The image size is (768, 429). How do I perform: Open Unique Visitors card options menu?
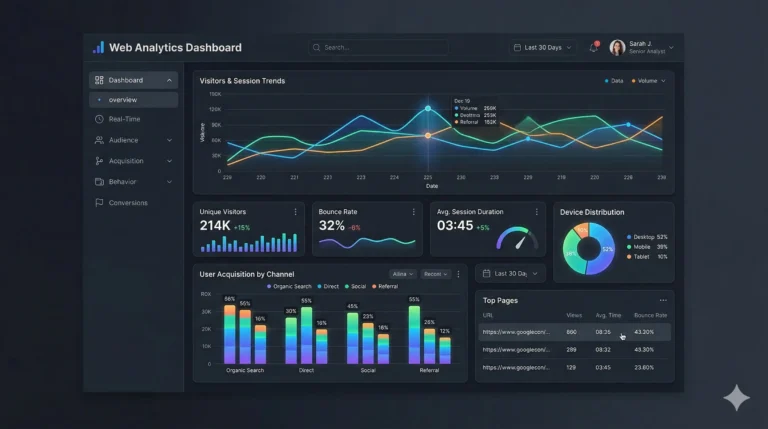[x=295, y=212]
